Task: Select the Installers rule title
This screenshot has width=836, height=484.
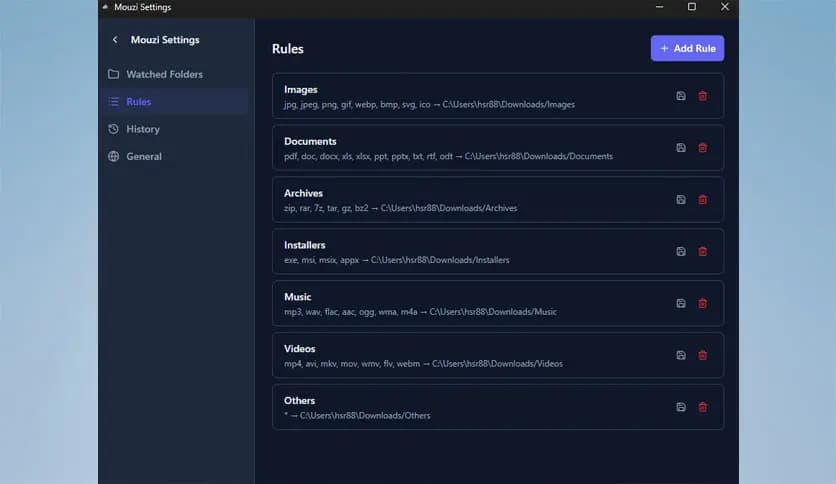Action: point(304,245)
